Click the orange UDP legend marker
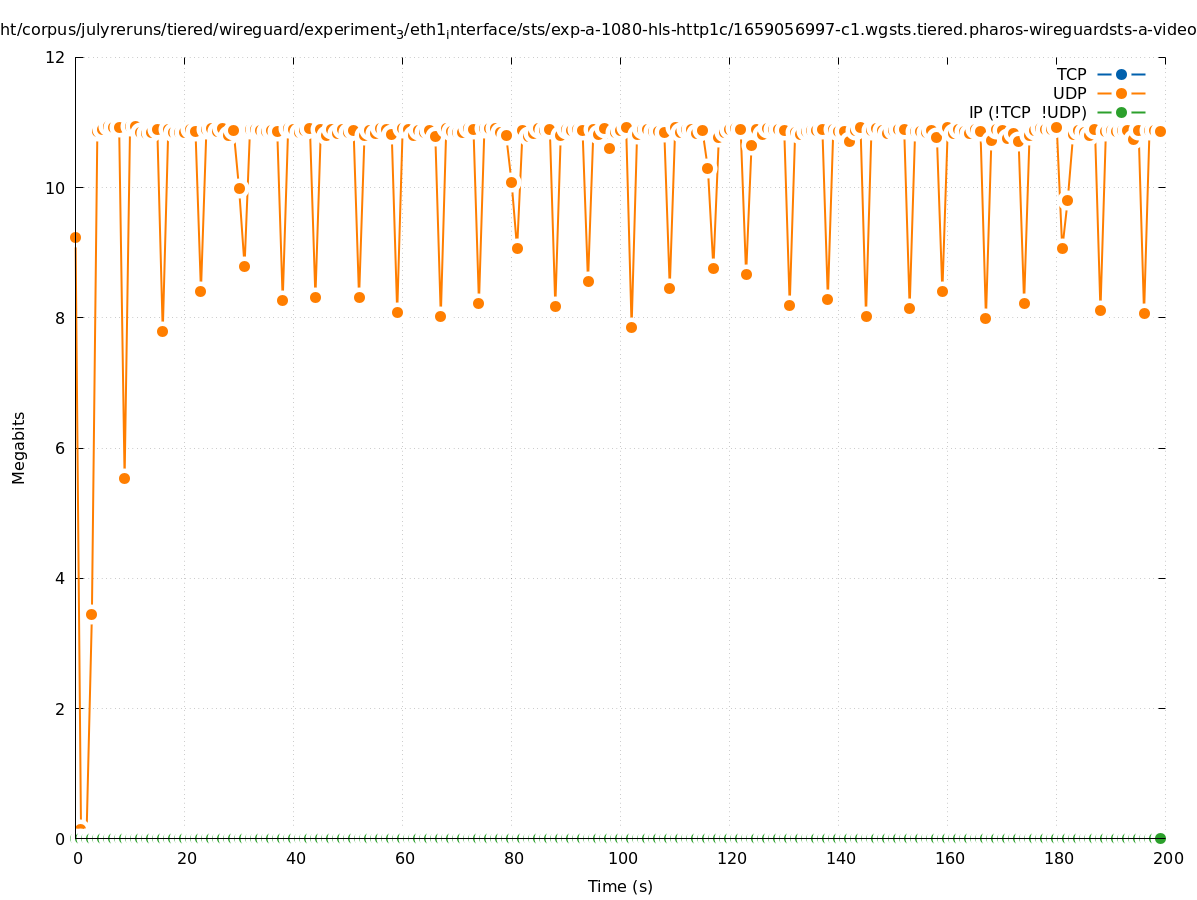Screen dimensions: 1197x900 1121,93
